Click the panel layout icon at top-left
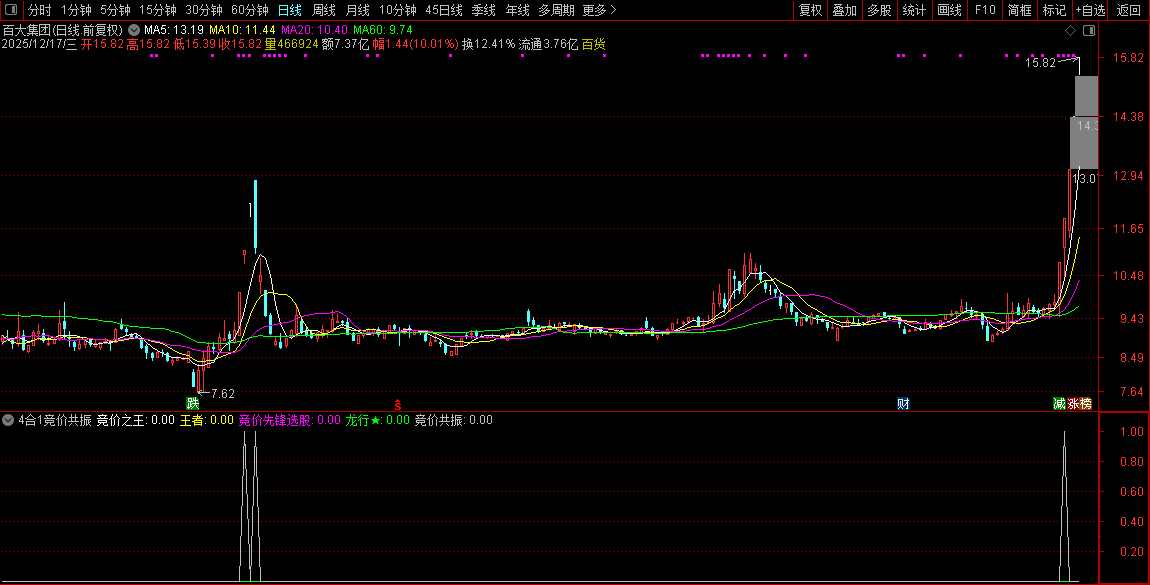Viewport: 1150px width, 585px height. coord(11,10)
